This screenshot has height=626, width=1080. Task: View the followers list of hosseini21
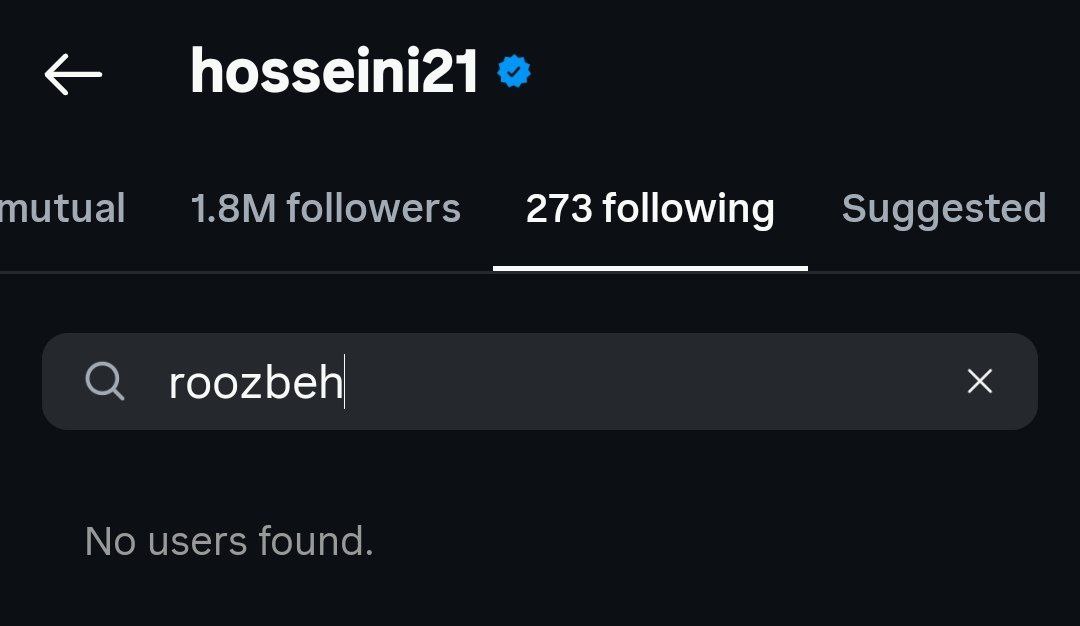click(x=325, y=209)
